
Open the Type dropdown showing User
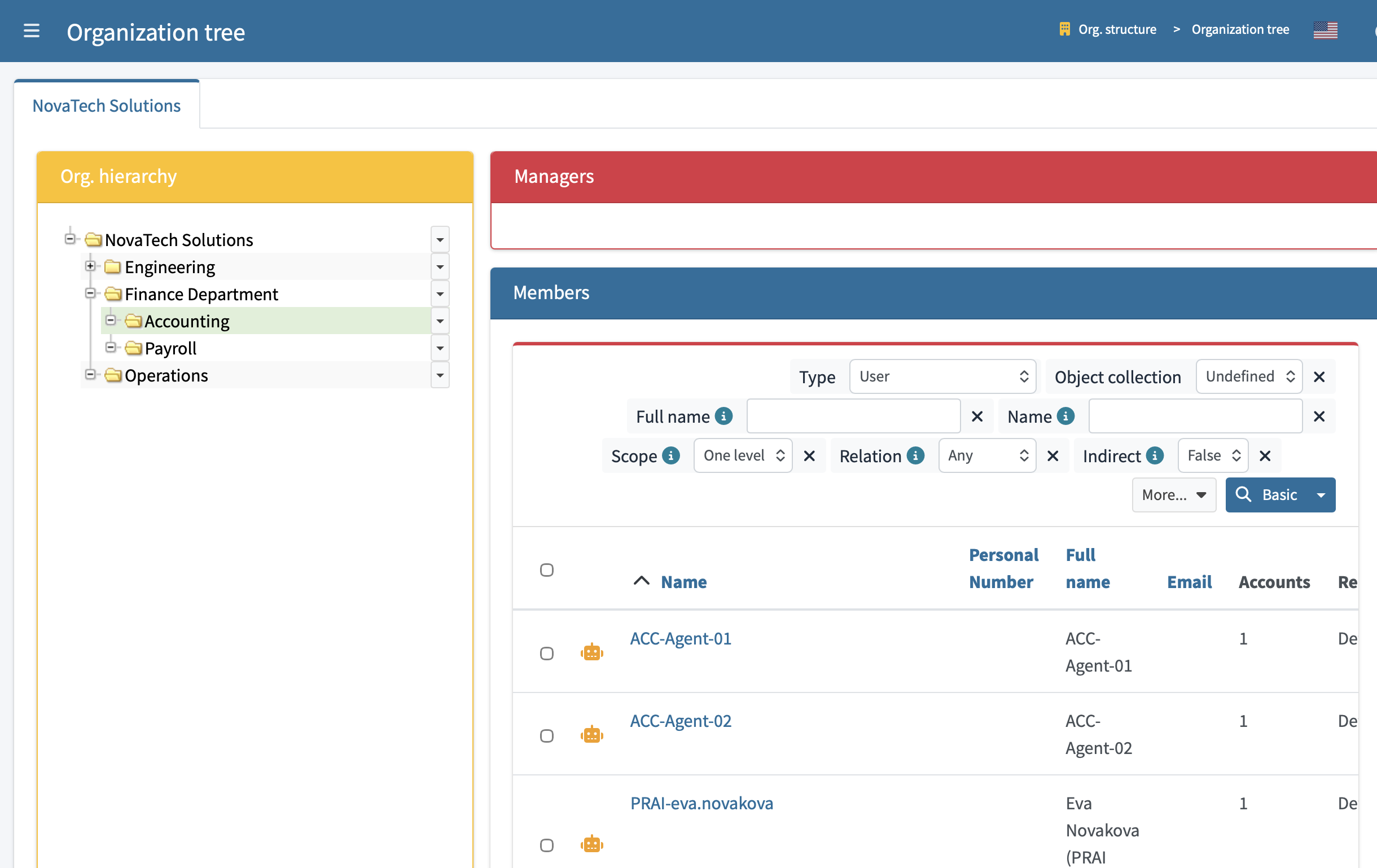point(942,376)
